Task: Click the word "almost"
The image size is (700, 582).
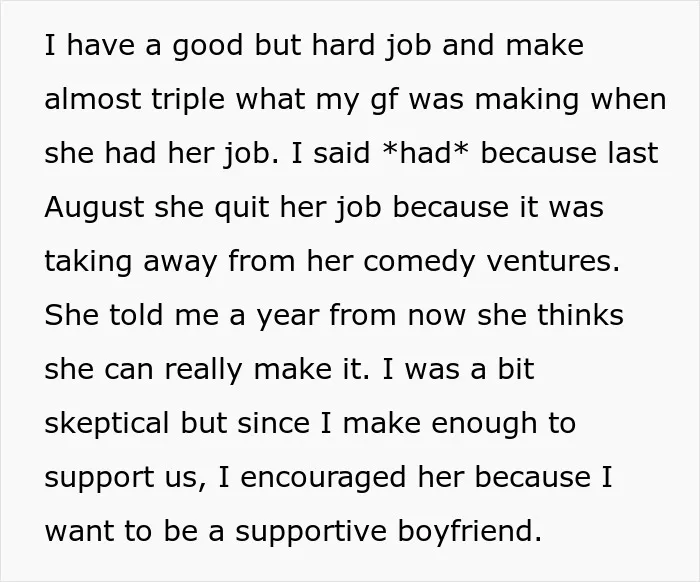Action: [92, 99]
